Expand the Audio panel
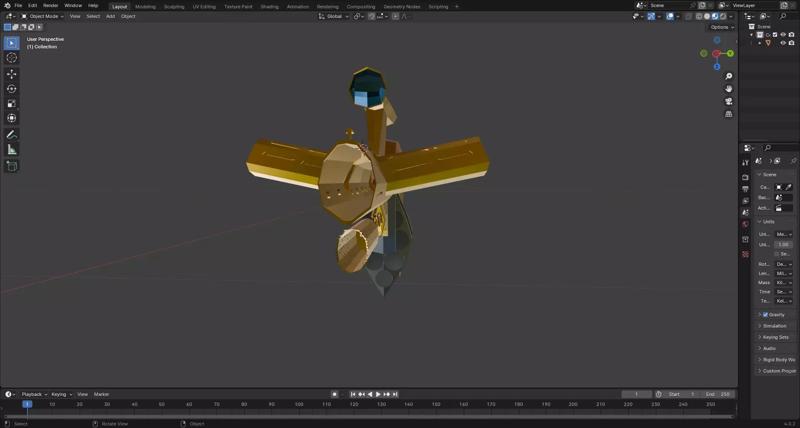Viewport: 800px width, 428px height. [769, 348]
